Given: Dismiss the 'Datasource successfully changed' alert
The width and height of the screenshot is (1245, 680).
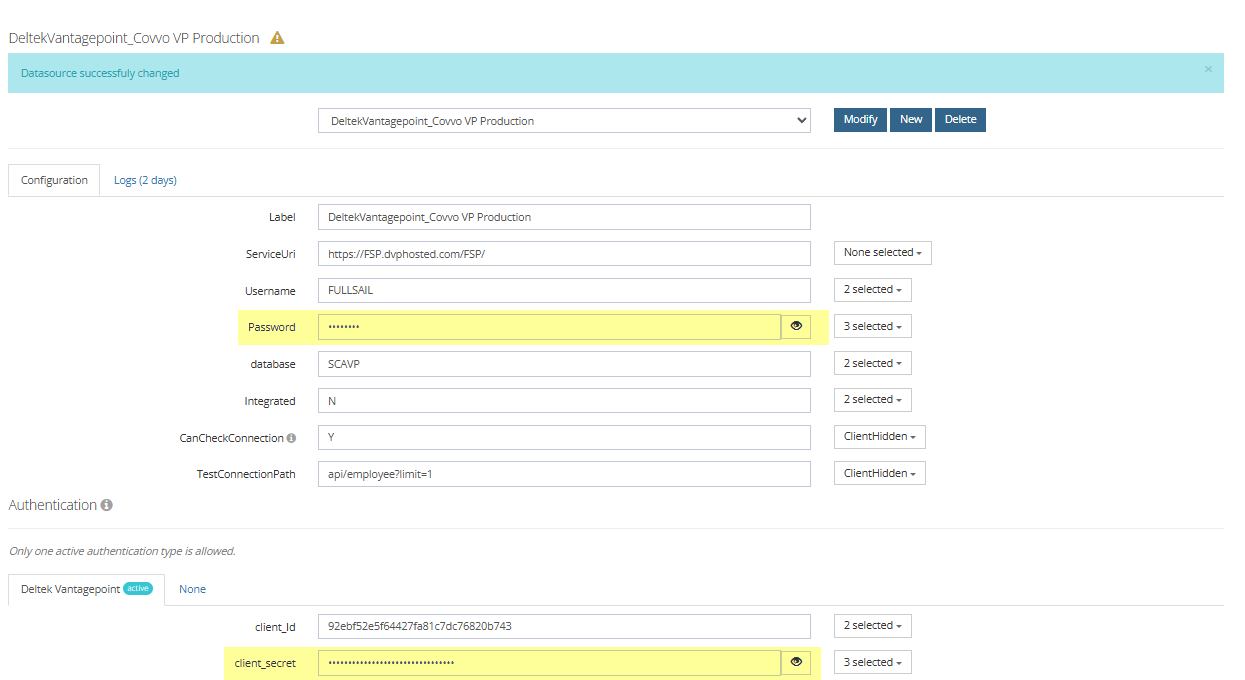Looking at the screenshot, I should (1208, 69).
